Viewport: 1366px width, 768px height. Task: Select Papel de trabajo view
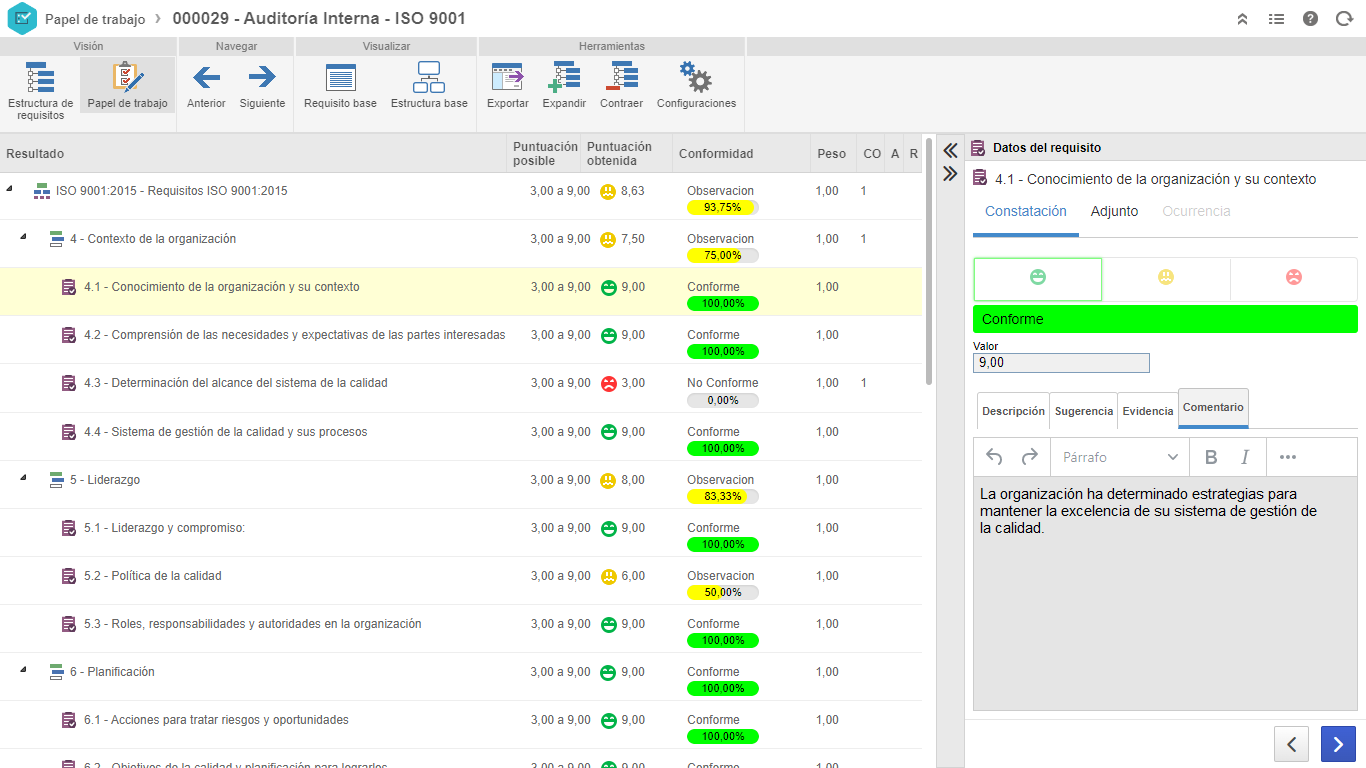point(127,85)
